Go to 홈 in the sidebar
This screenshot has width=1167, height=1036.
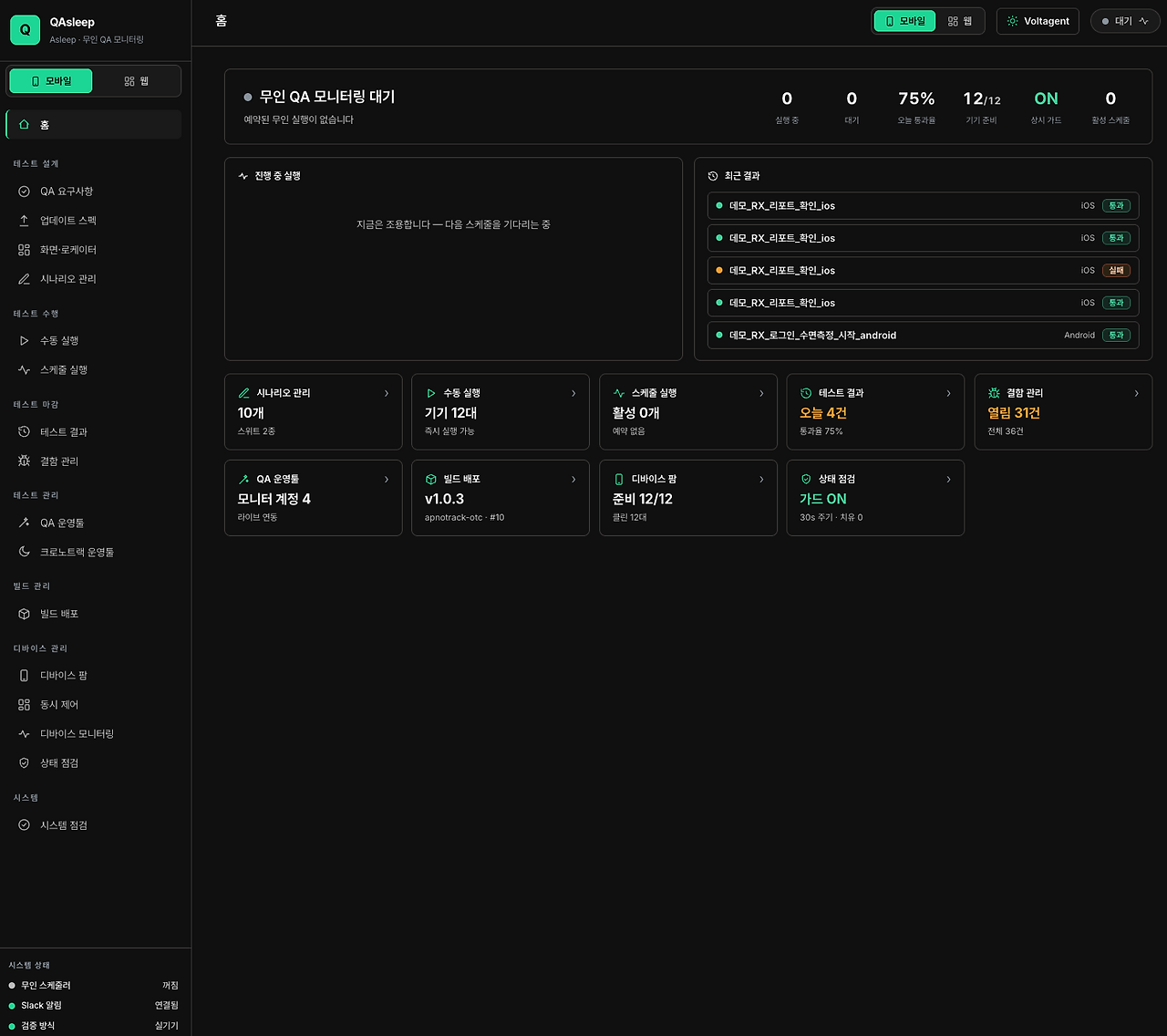point(94,125)
